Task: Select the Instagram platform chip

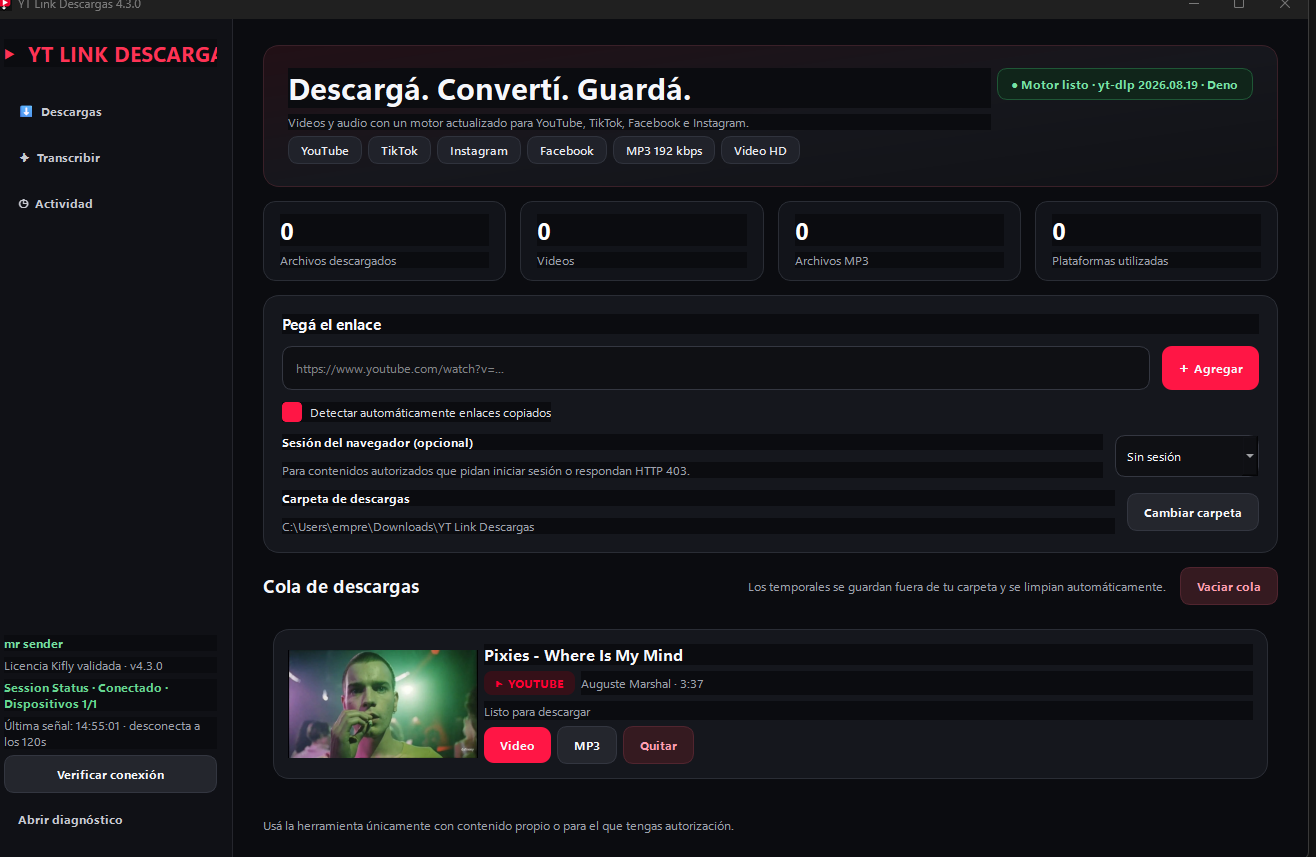Action: 479,151
